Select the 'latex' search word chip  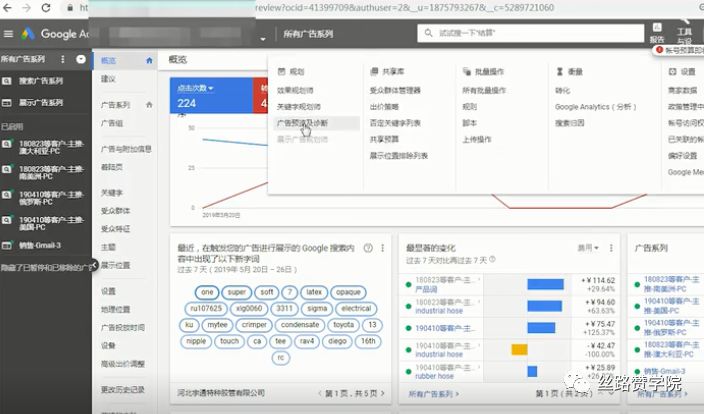[314, 292]
